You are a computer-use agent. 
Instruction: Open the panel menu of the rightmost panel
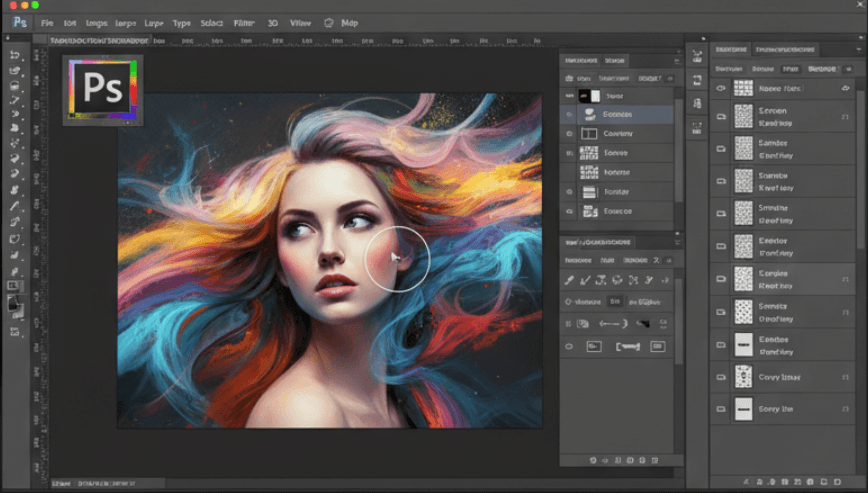coord(857,49)
